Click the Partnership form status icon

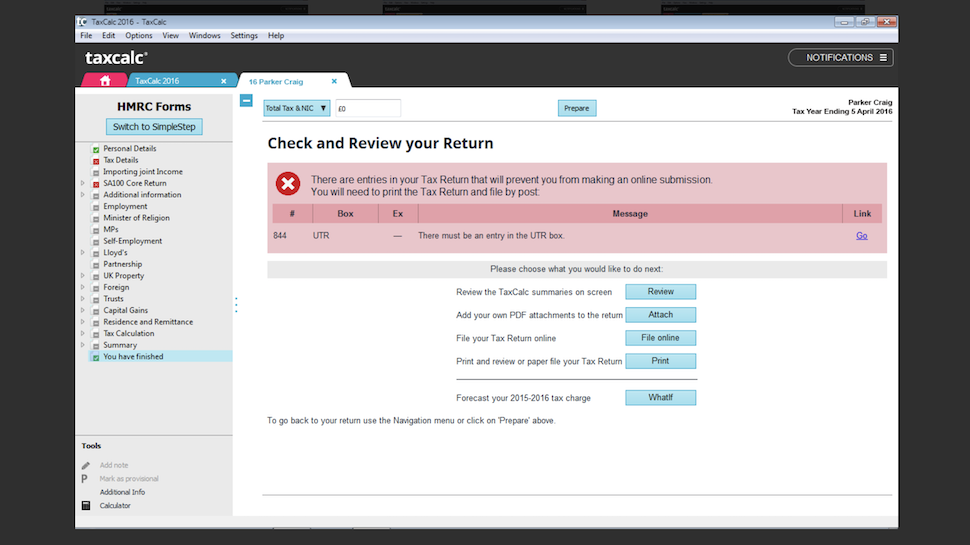click(x=96, y=265)
